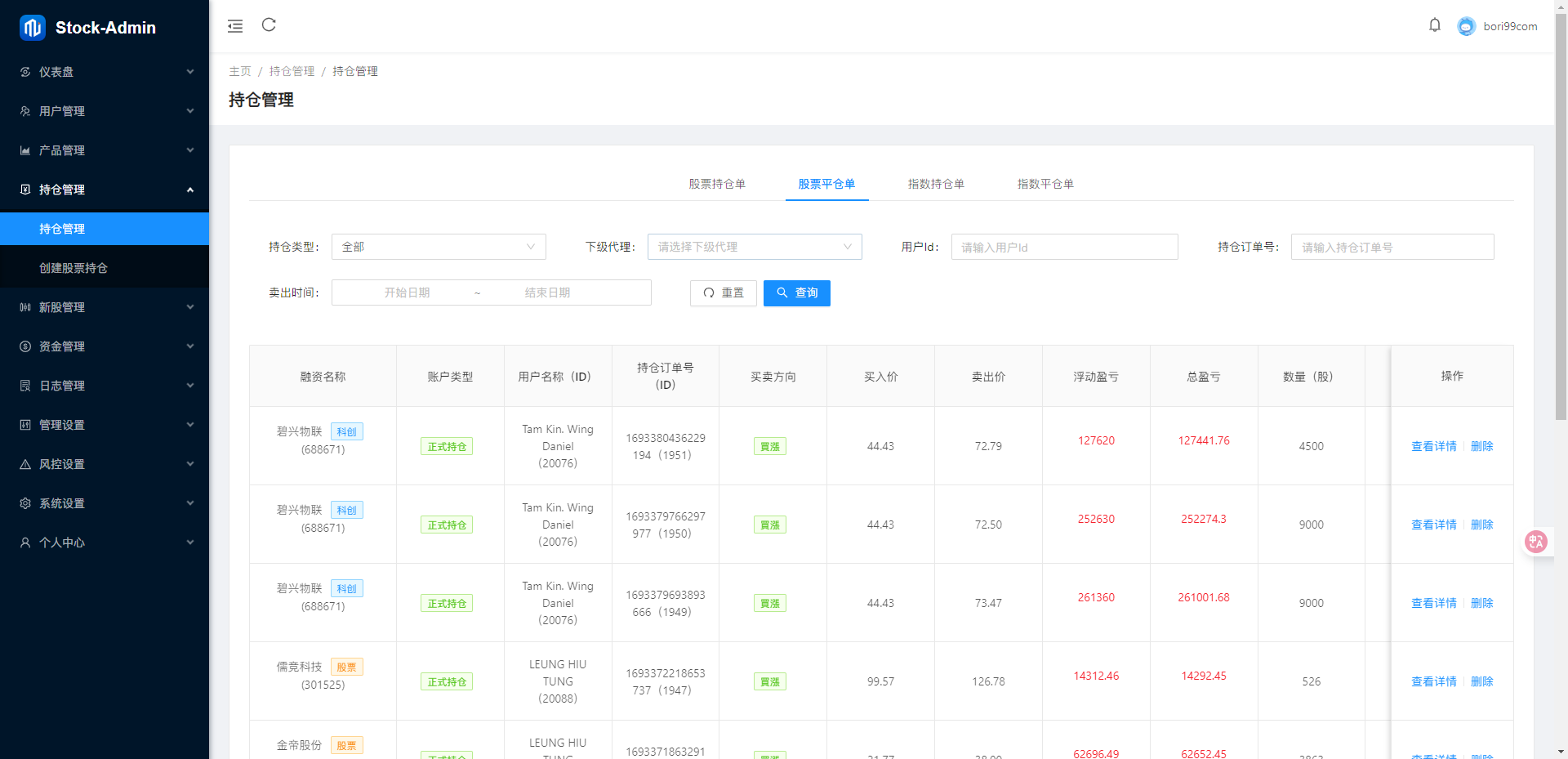Click the Stock-Admin logo icon
The image size is (1568, 759).
(x=33, y=28)
